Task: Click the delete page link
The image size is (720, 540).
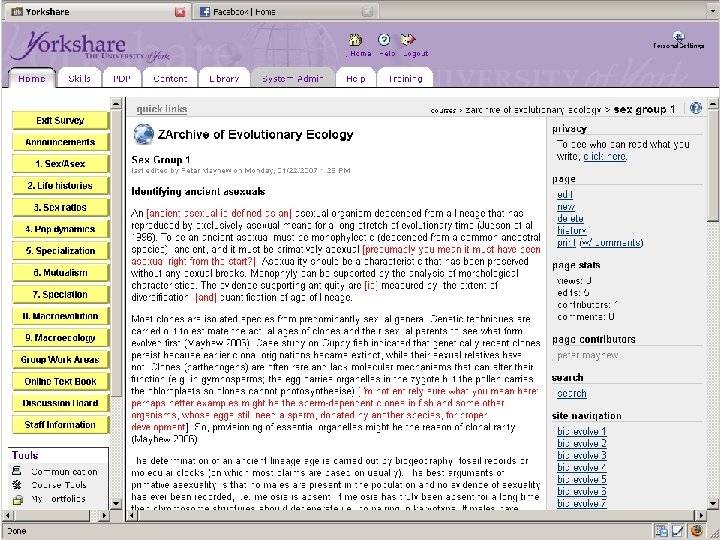Action: click(x=570, y=219)
